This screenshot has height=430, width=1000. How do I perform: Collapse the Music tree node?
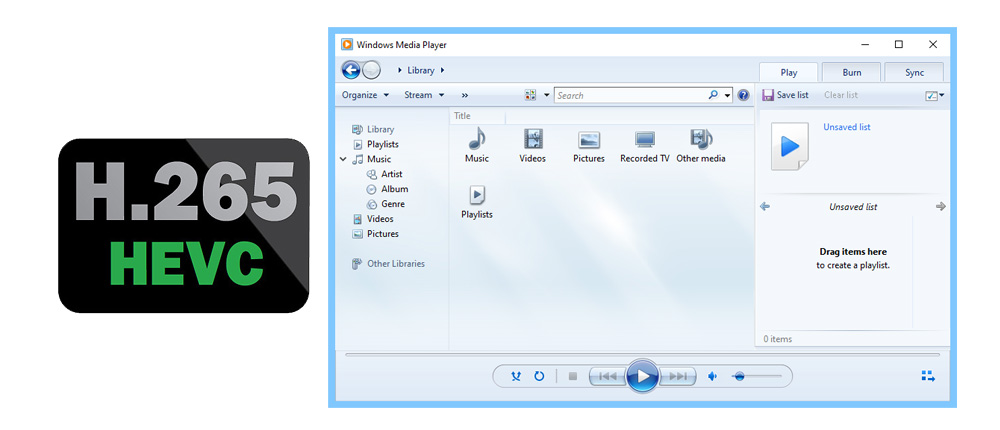[x=344, y=159]
